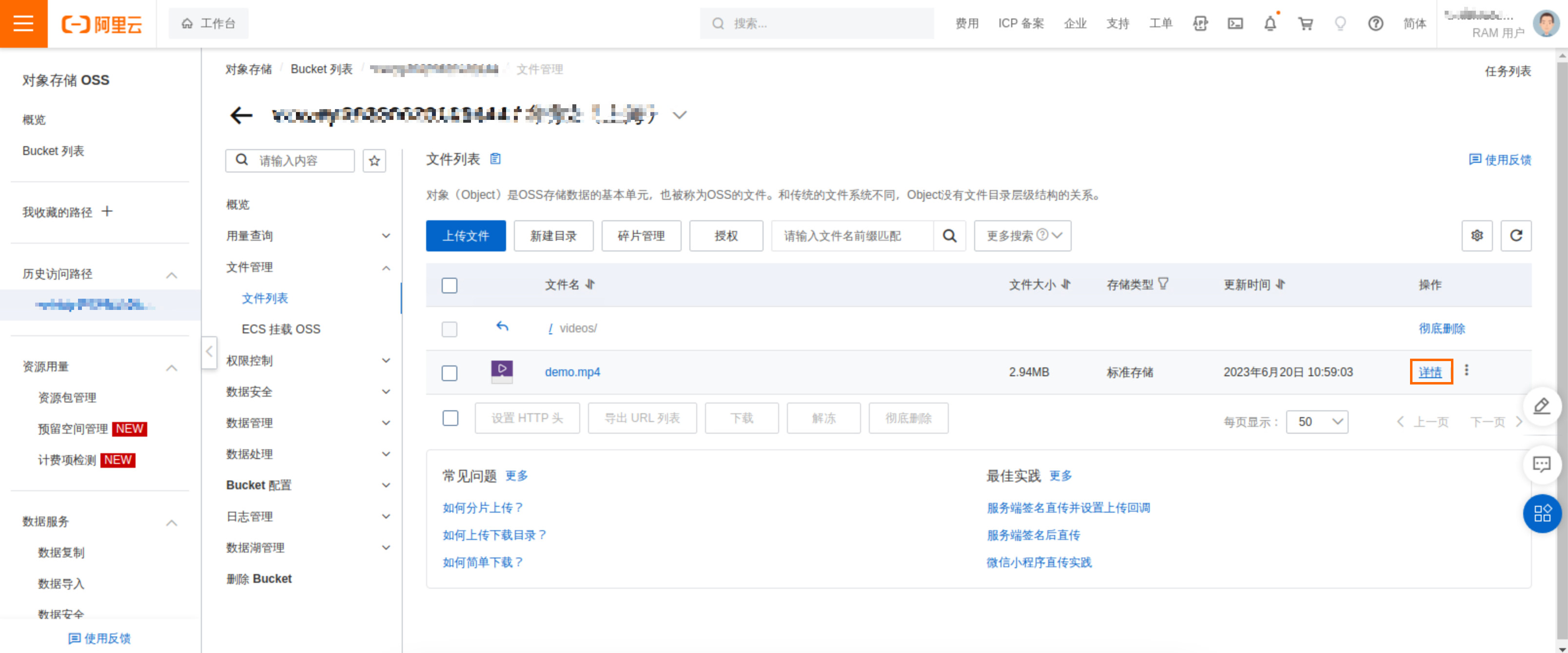Open the 详情 link for demo.mp4

pos(1430,372)
